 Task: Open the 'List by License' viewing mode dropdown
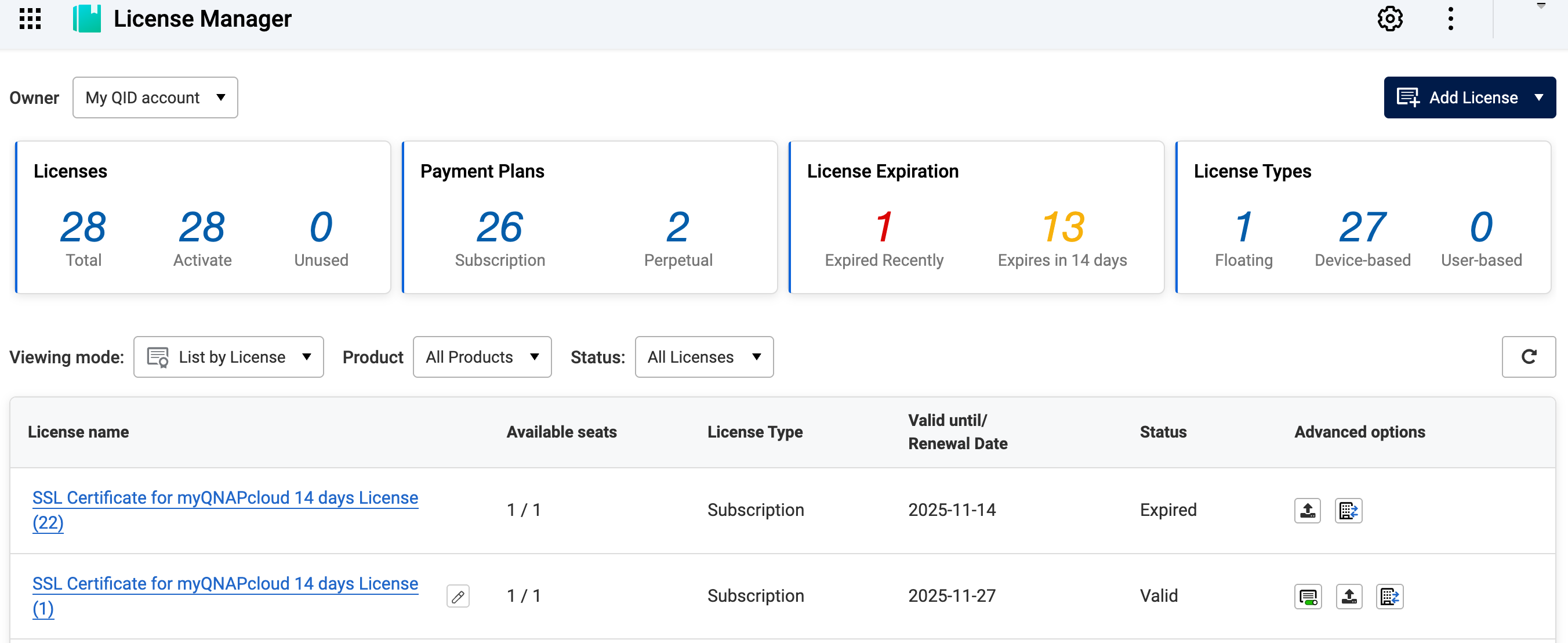(x=228, y=357)
